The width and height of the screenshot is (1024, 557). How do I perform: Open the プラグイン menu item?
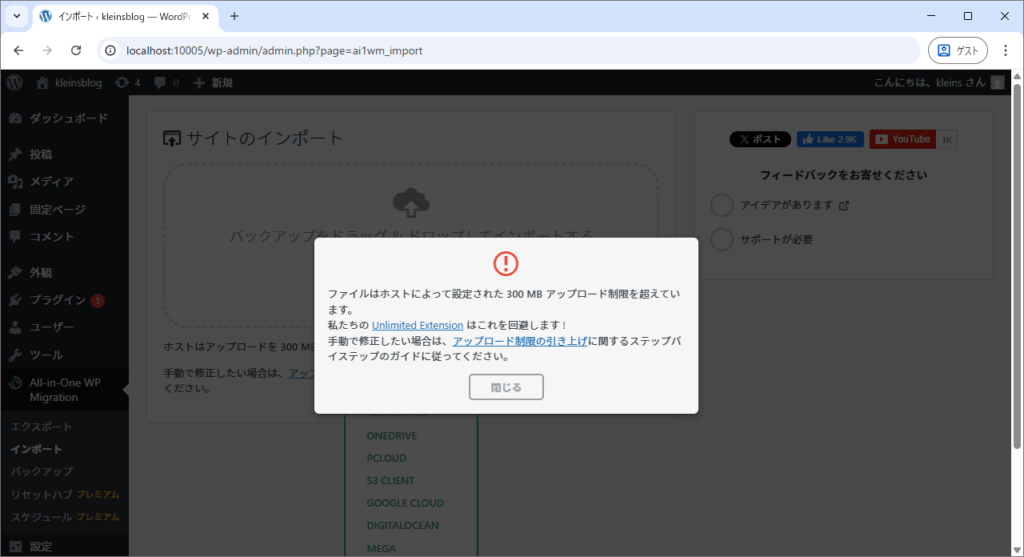[x=57, y=300]
